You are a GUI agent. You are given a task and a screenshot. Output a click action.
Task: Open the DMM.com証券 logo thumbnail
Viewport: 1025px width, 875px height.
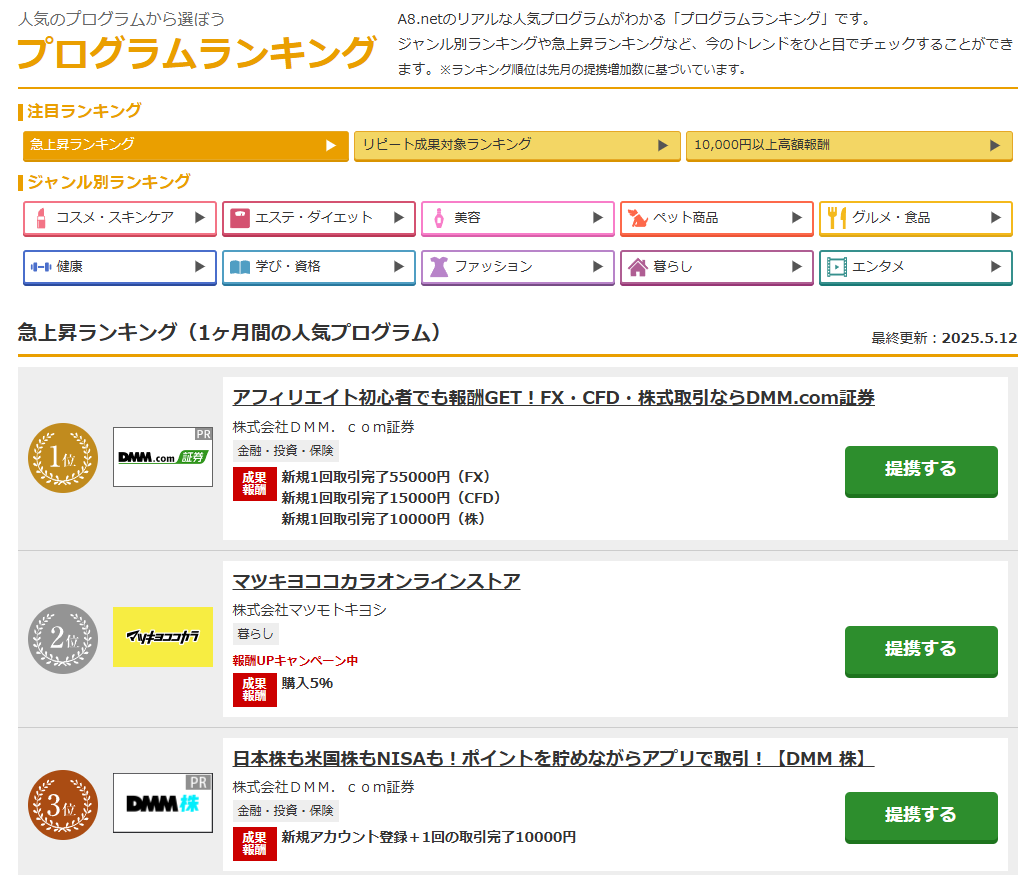point(163,457)
